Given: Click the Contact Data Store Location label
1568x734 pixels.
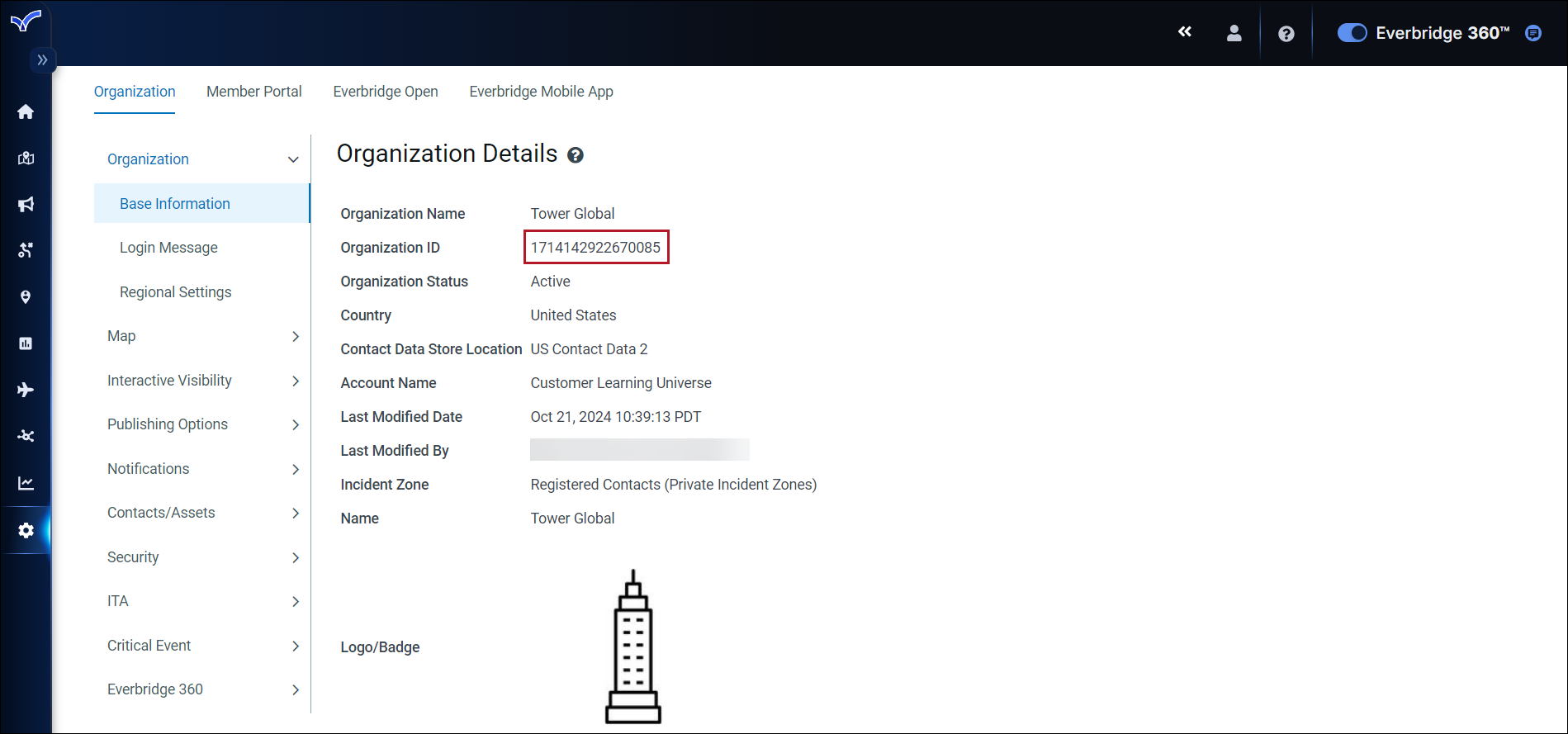Looking at the screenshot, I should click(x=431, y=349).
